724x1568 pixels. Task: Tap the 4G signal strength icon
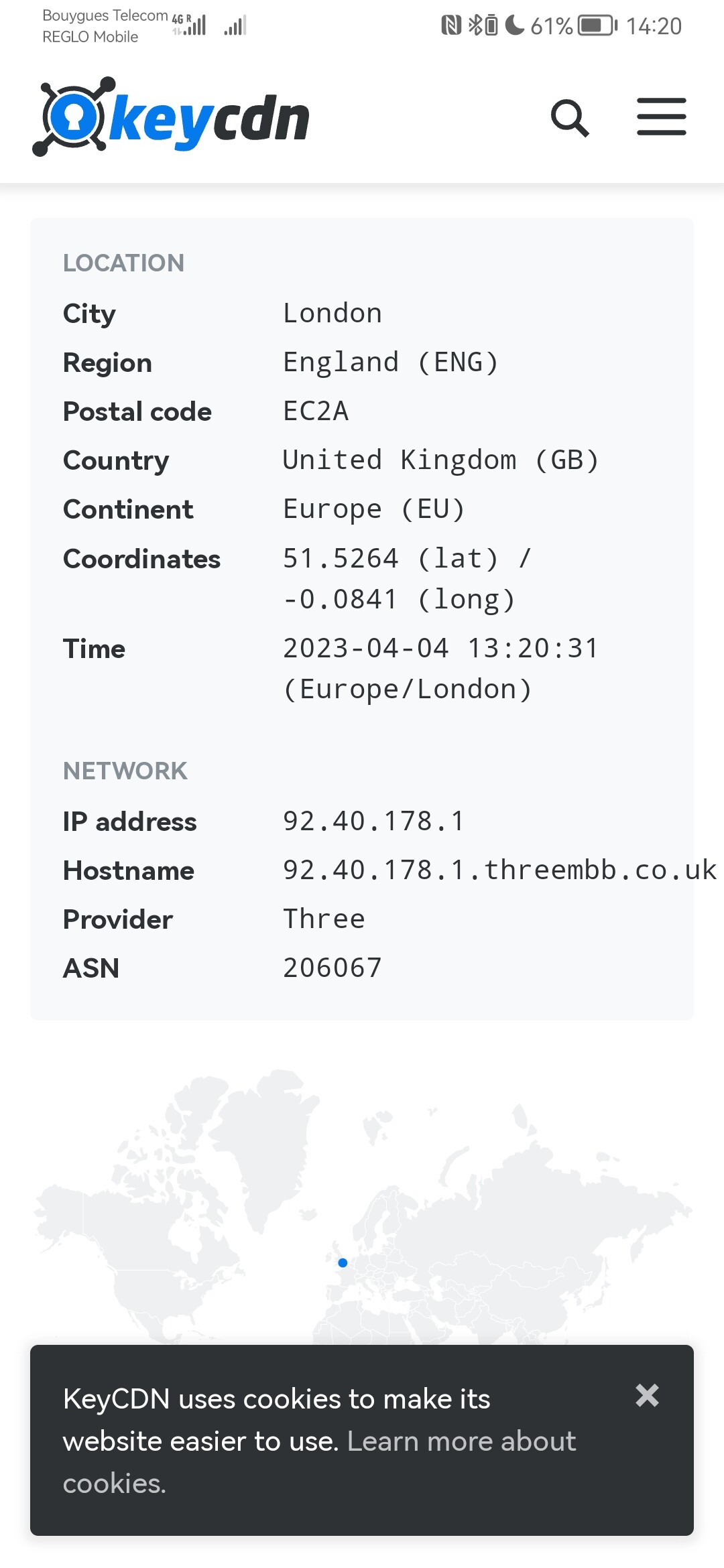pyautogui.click(x=190, y=25)
